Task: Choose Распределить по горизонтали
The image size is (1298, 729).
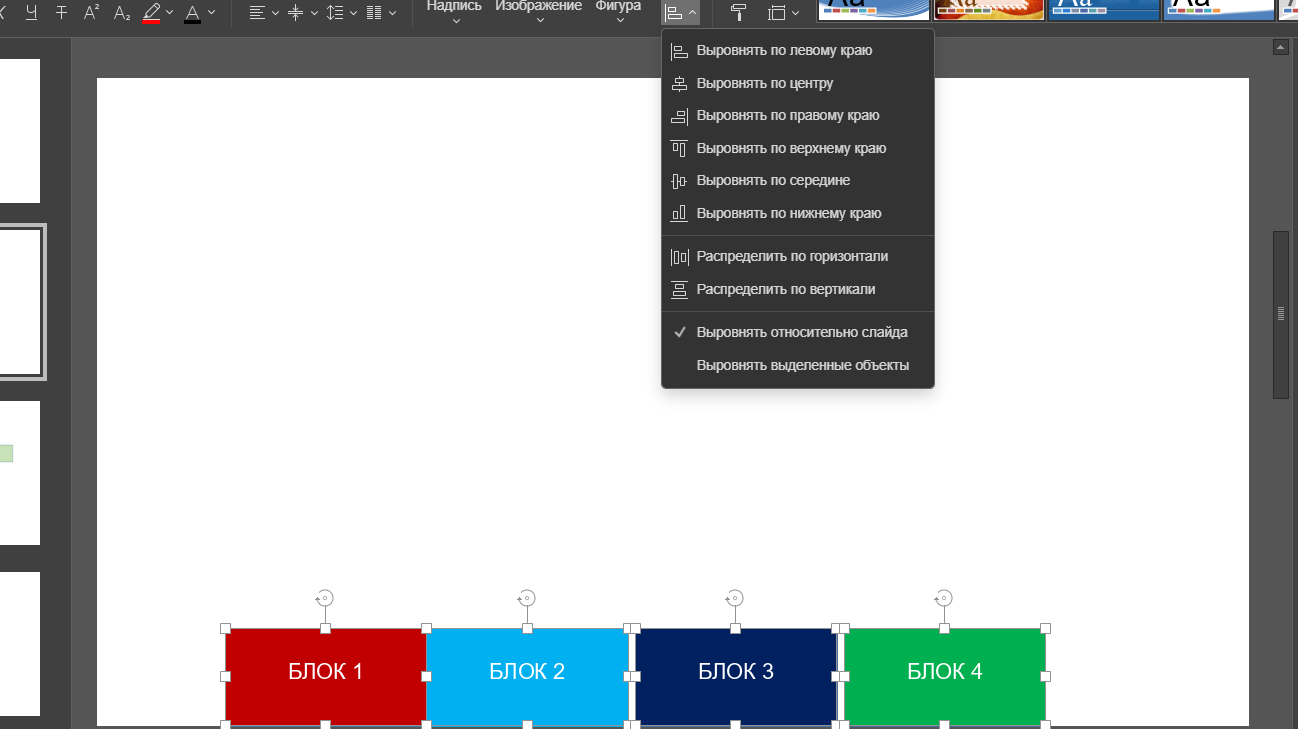Action: click(x=798, y=256)
